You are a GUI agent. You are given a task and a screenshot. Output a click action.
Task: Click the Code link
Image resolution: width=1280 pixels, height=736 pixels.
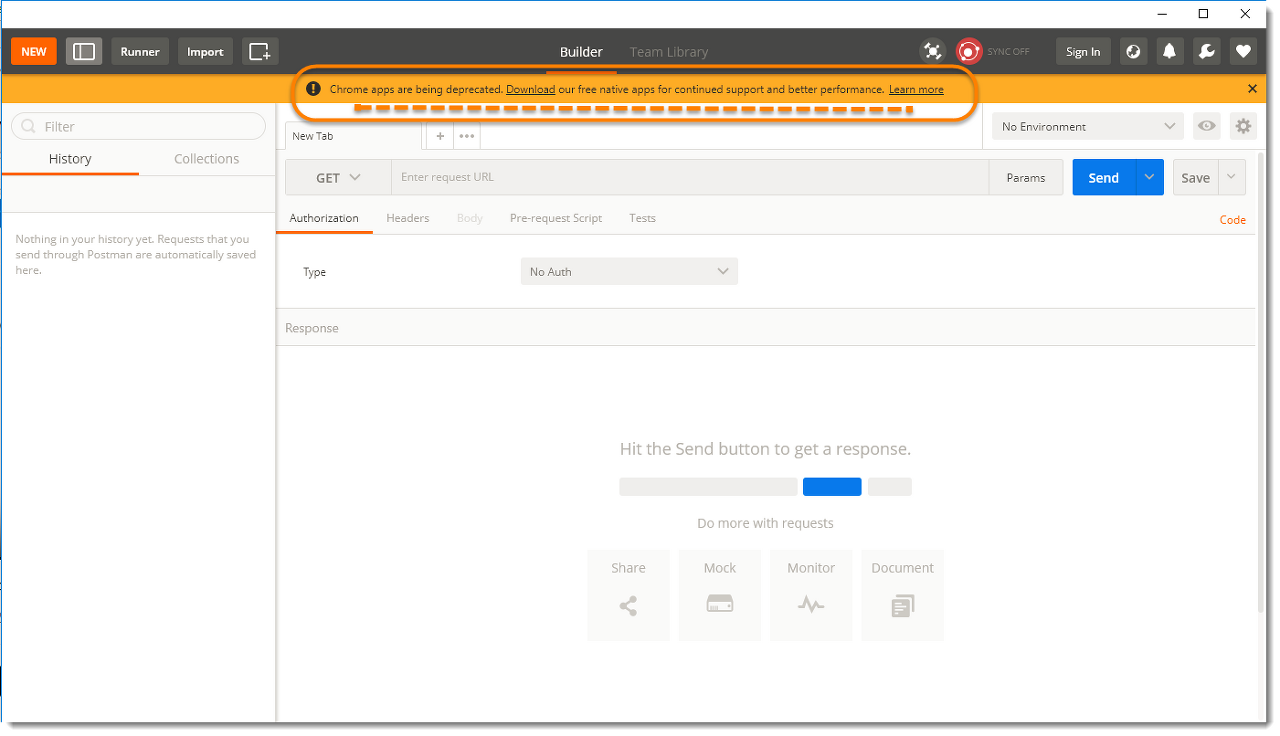point(1233,220)
